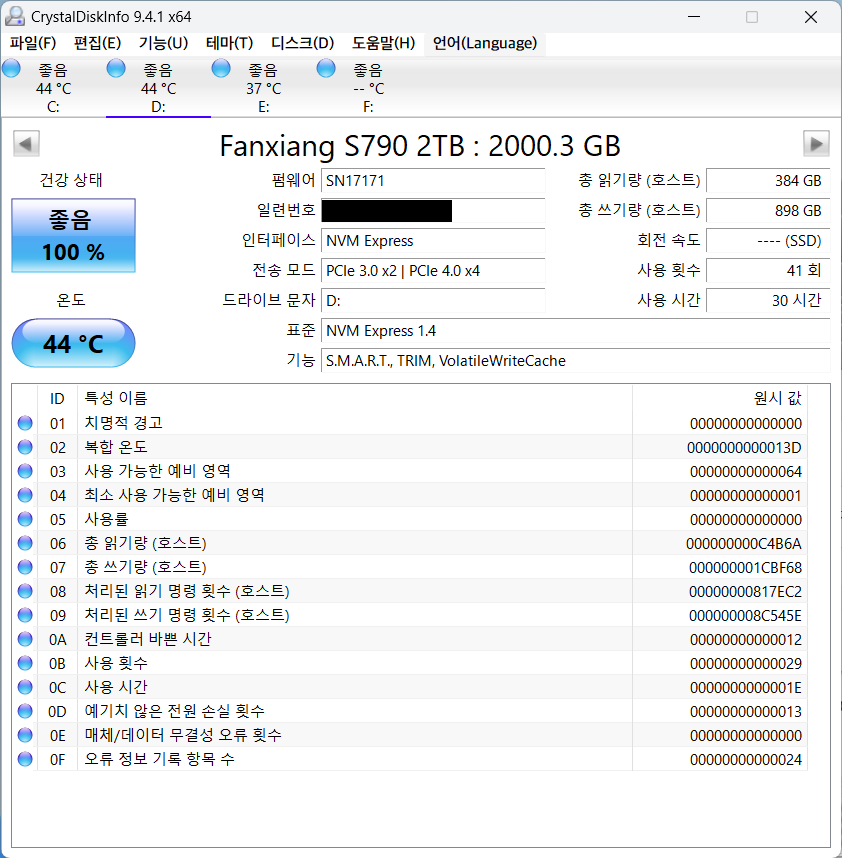
Task: Open the 디스크(D) menu
Action: click(302, 43)
